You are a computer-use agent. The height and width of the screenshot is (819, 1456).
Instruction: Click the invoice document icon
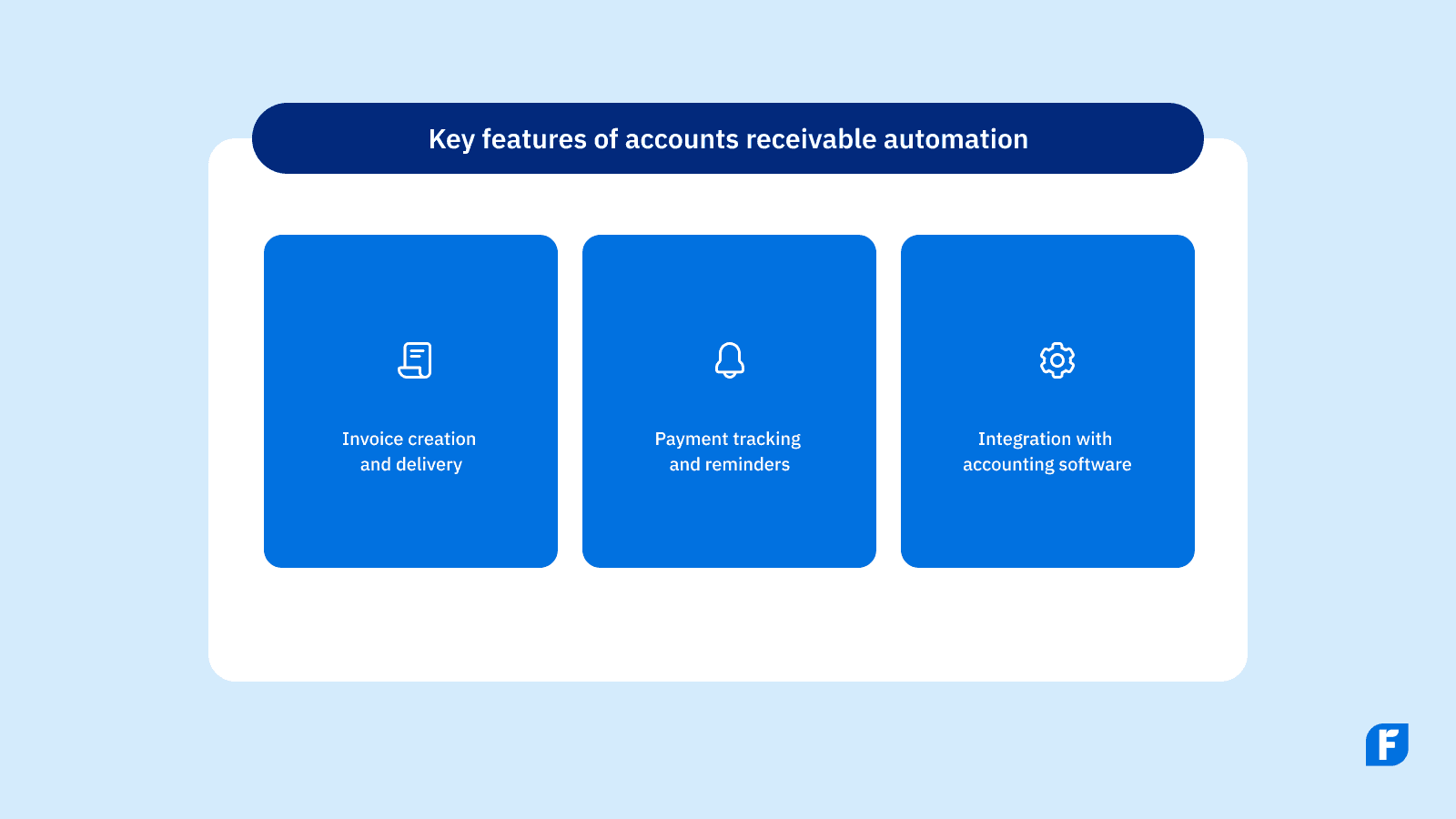click(415, 360)
